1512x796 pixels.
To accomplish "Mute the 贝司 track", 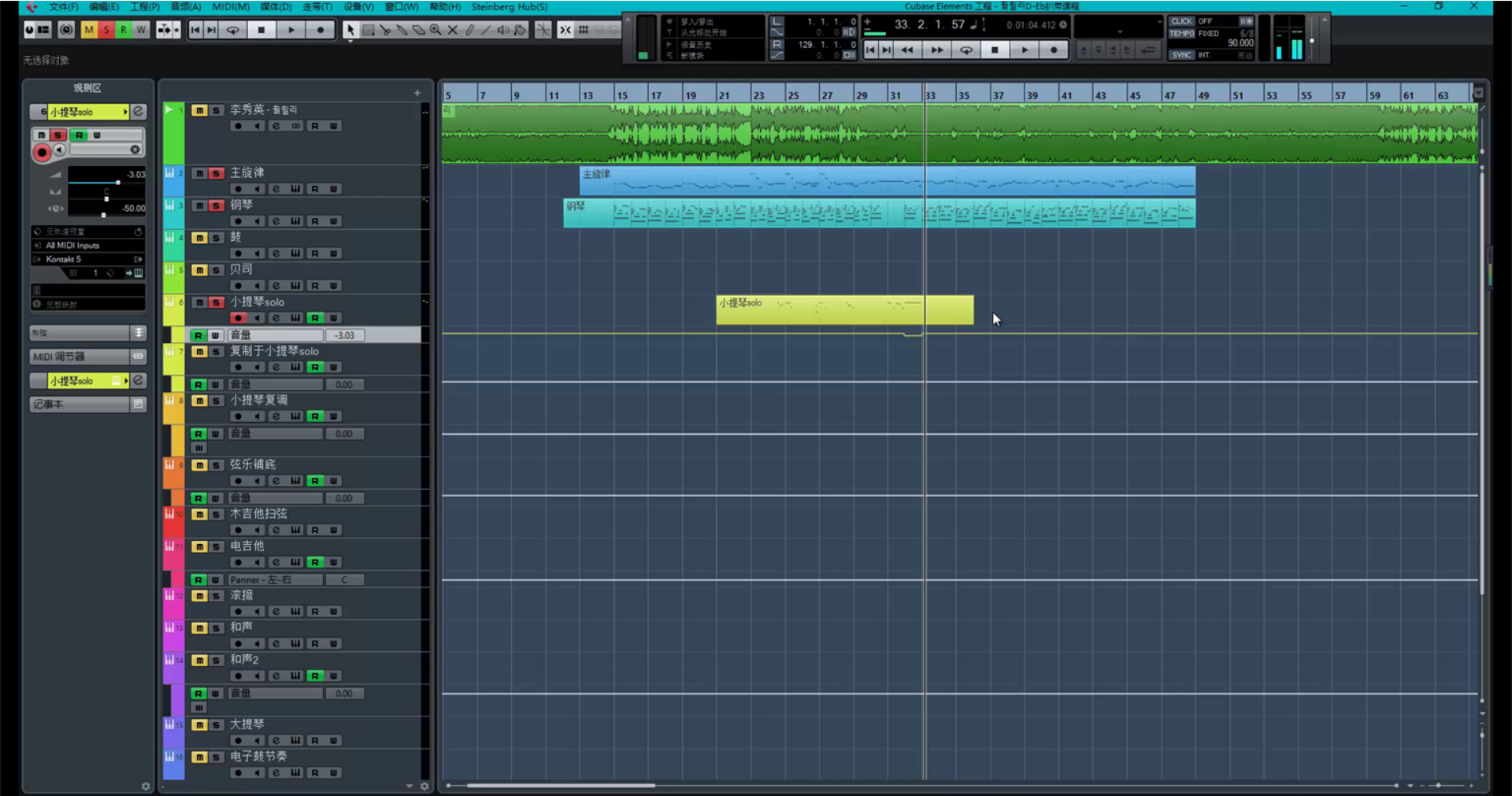I will point(200,270).
